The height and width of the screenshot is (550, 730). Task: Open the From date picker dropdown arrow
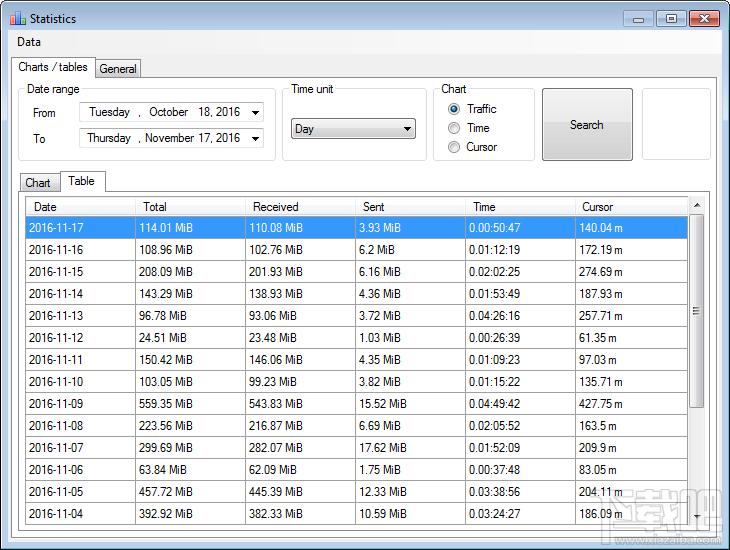pos(255,112)
